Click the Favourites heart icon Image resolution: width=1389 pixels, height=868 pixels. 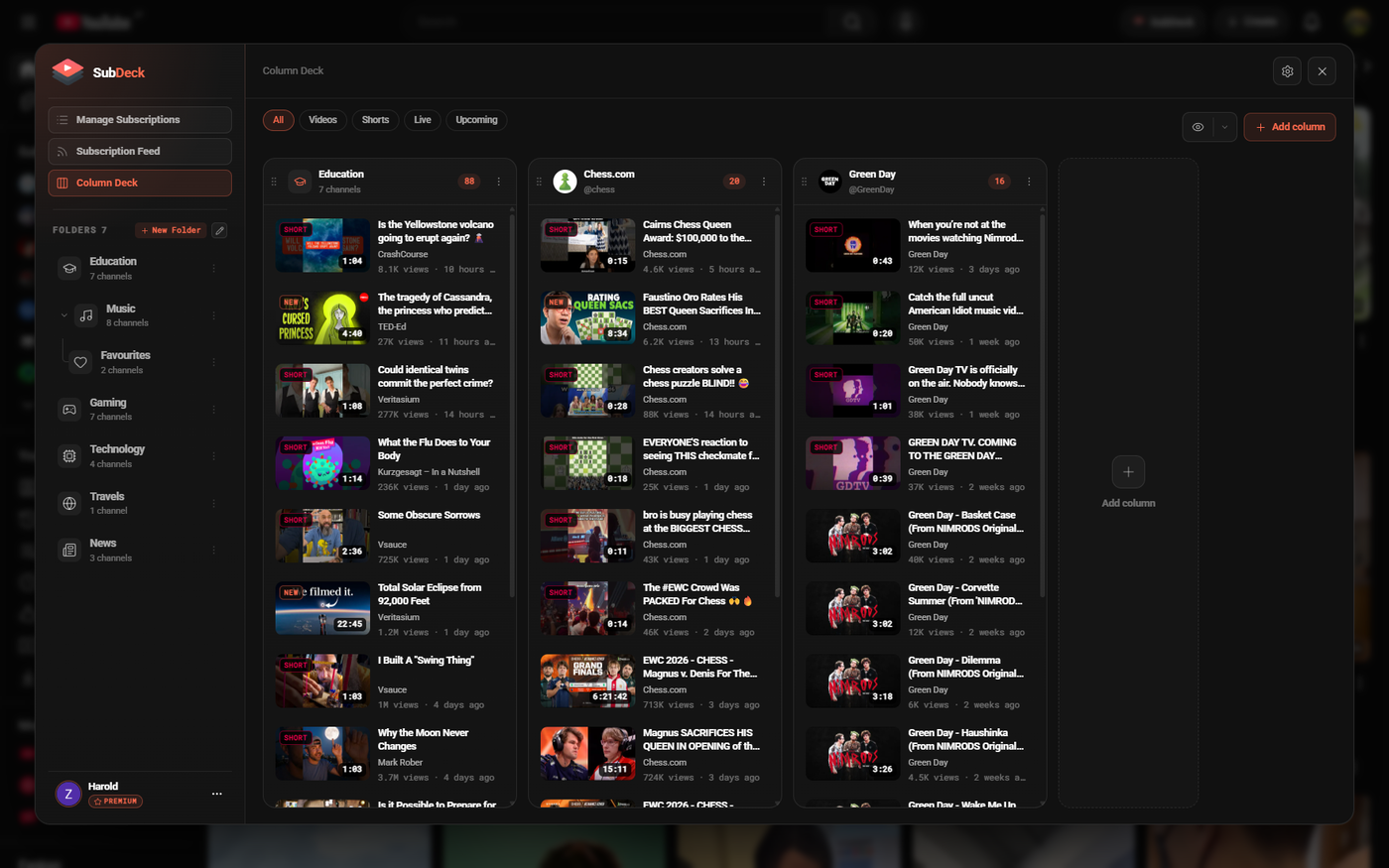pyautogui.click(x=80, y=362)
